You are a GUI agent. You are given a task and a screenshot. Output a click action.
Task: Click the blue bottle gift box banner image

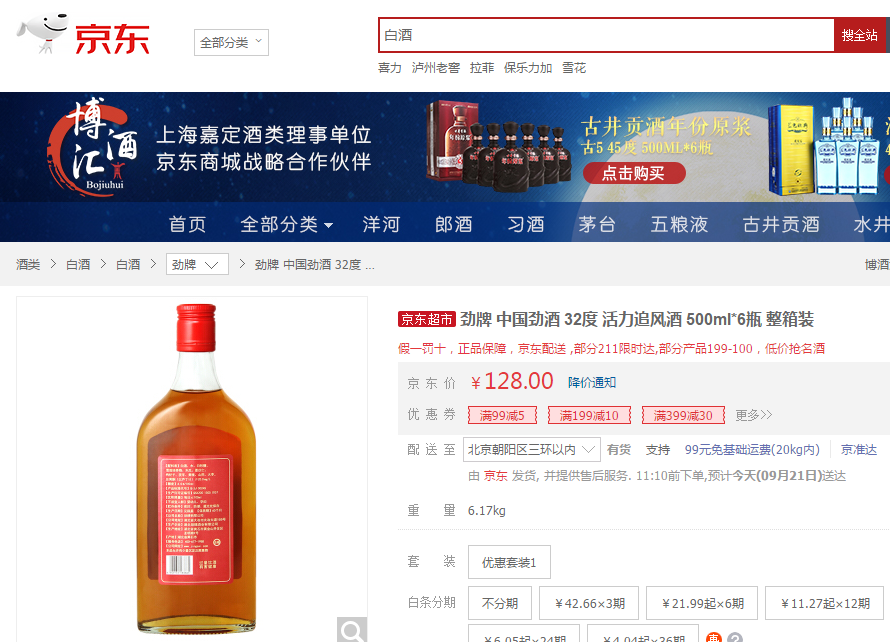click(824, 148)
